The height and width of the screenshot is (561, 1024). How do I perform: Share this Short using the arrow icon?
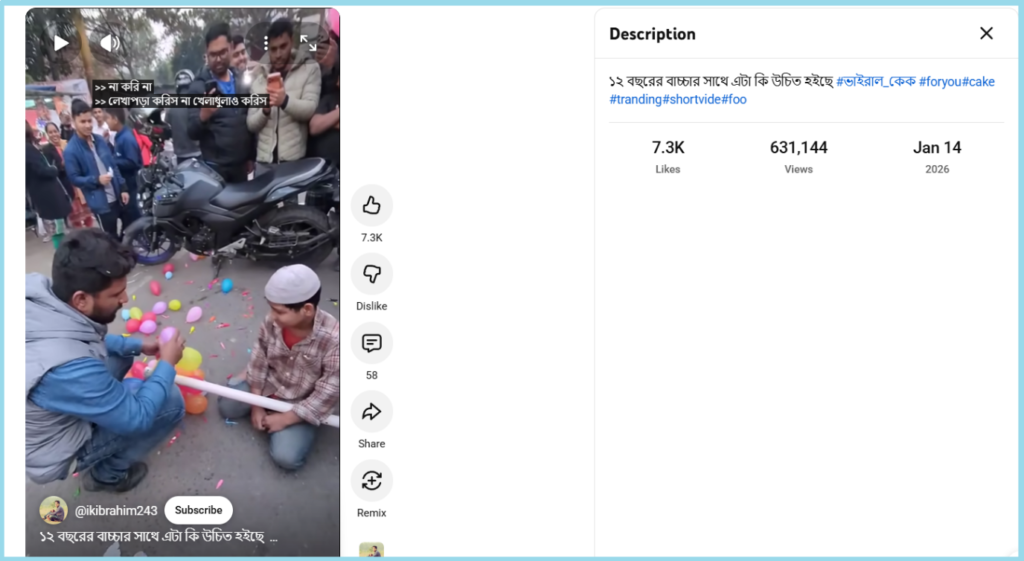coord(371,412)
